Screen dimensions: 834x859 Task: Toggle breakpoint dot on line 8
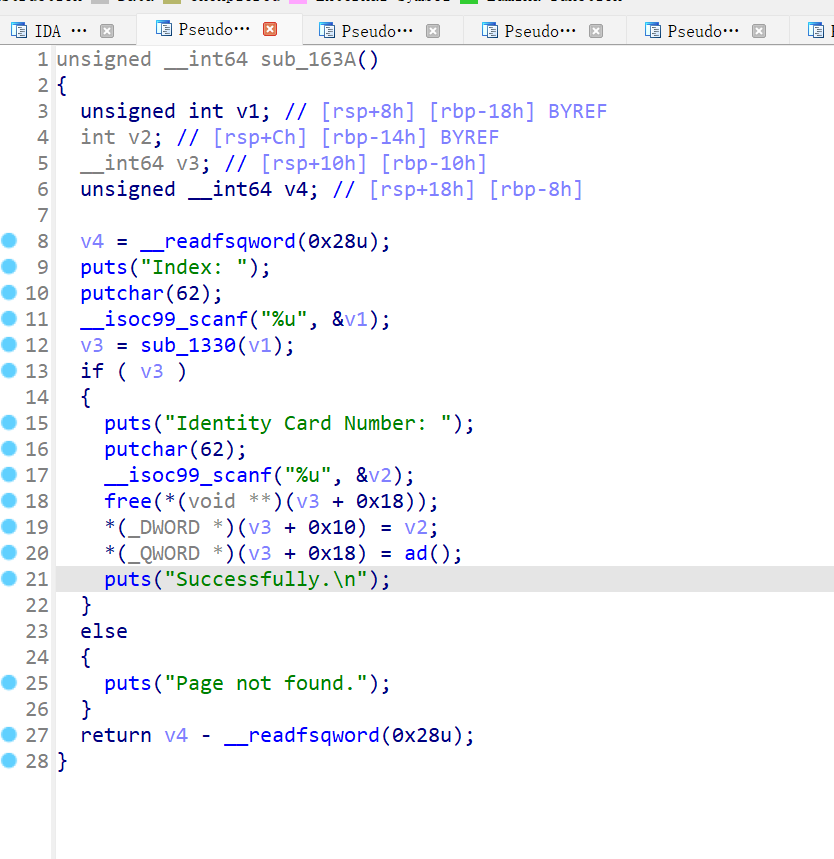(9, 240)
